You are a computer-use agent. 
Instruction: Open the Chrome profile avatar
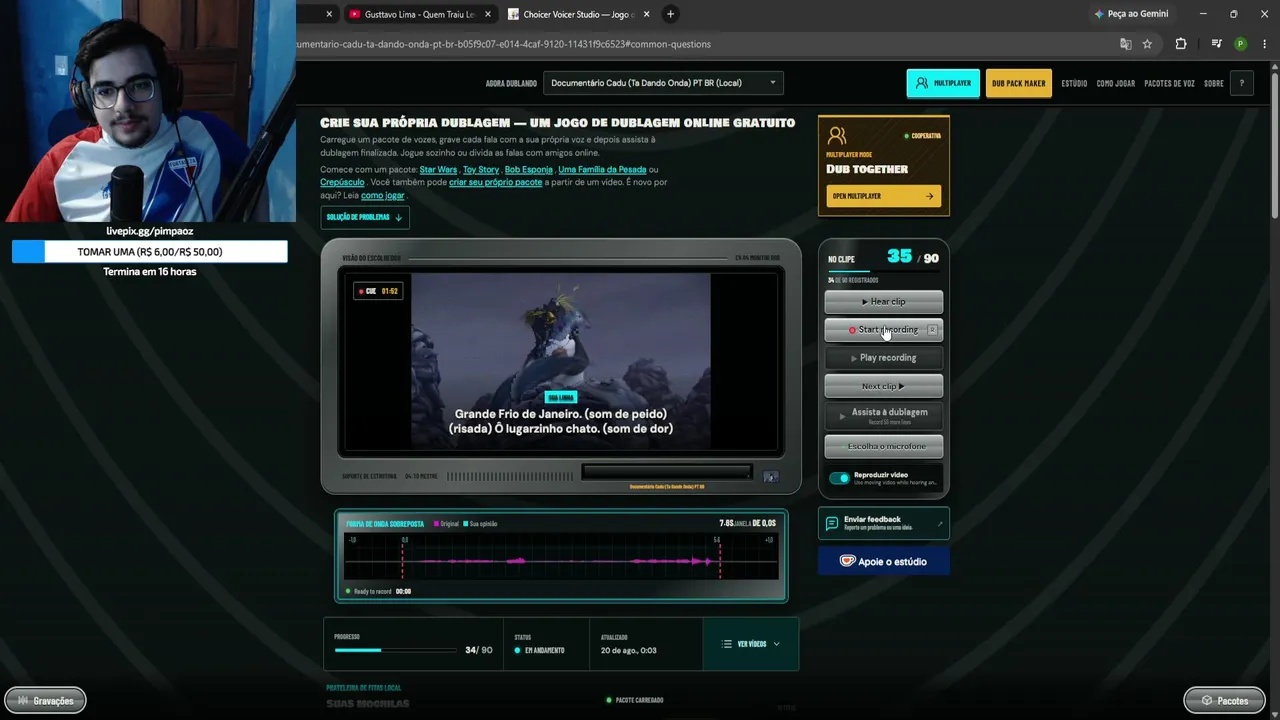pos(1240,44)
